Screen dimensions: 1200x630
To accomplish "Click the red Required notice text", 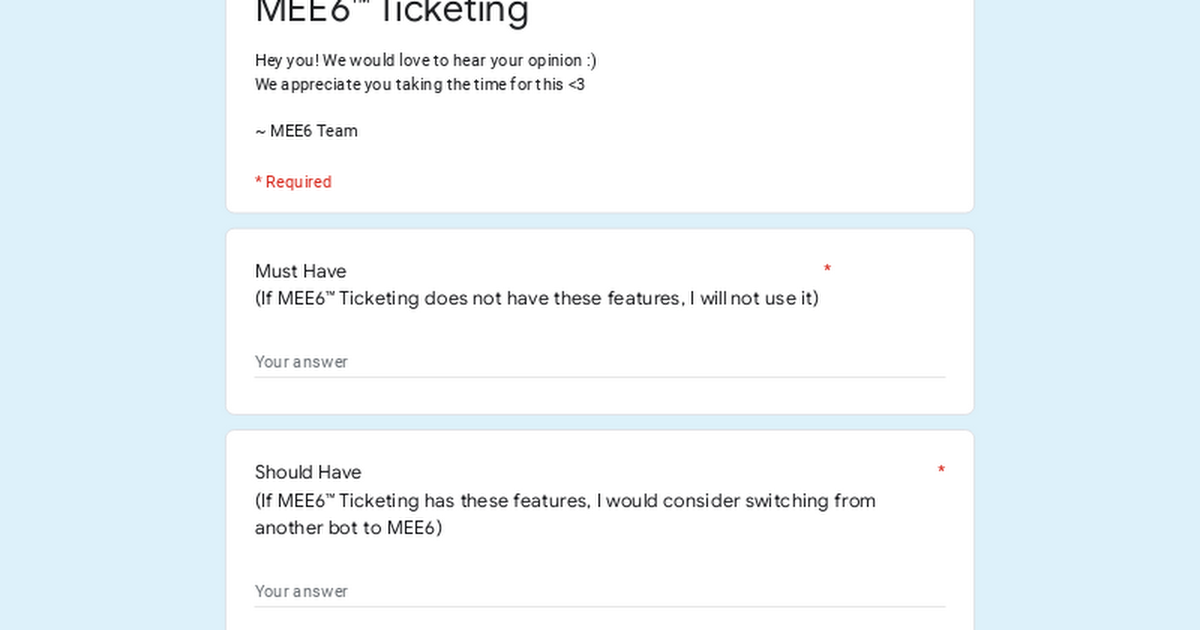I will pyautogui.click(x=293, y=182).
